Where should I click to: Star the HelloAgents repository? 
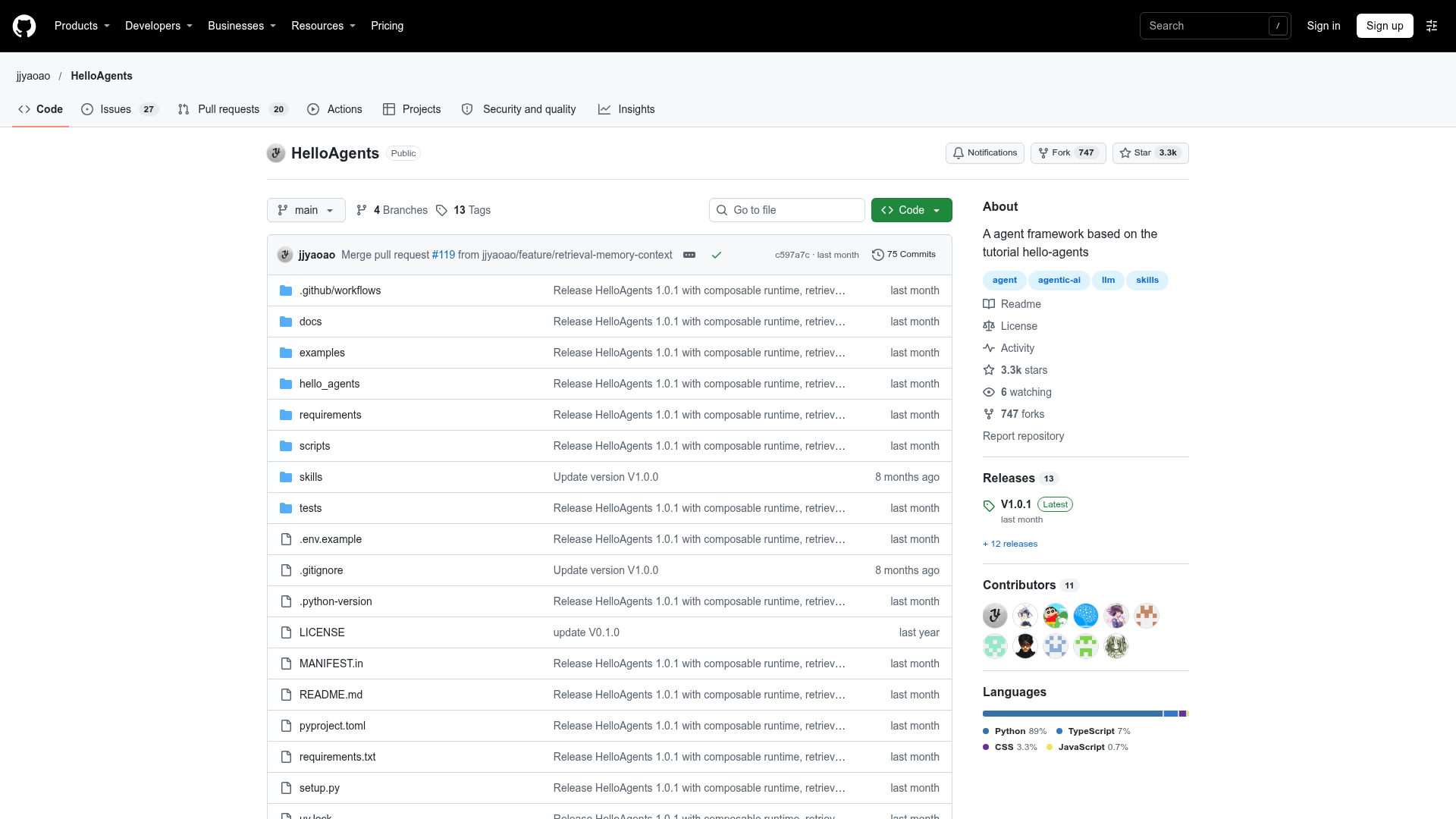pos(1150,153)
